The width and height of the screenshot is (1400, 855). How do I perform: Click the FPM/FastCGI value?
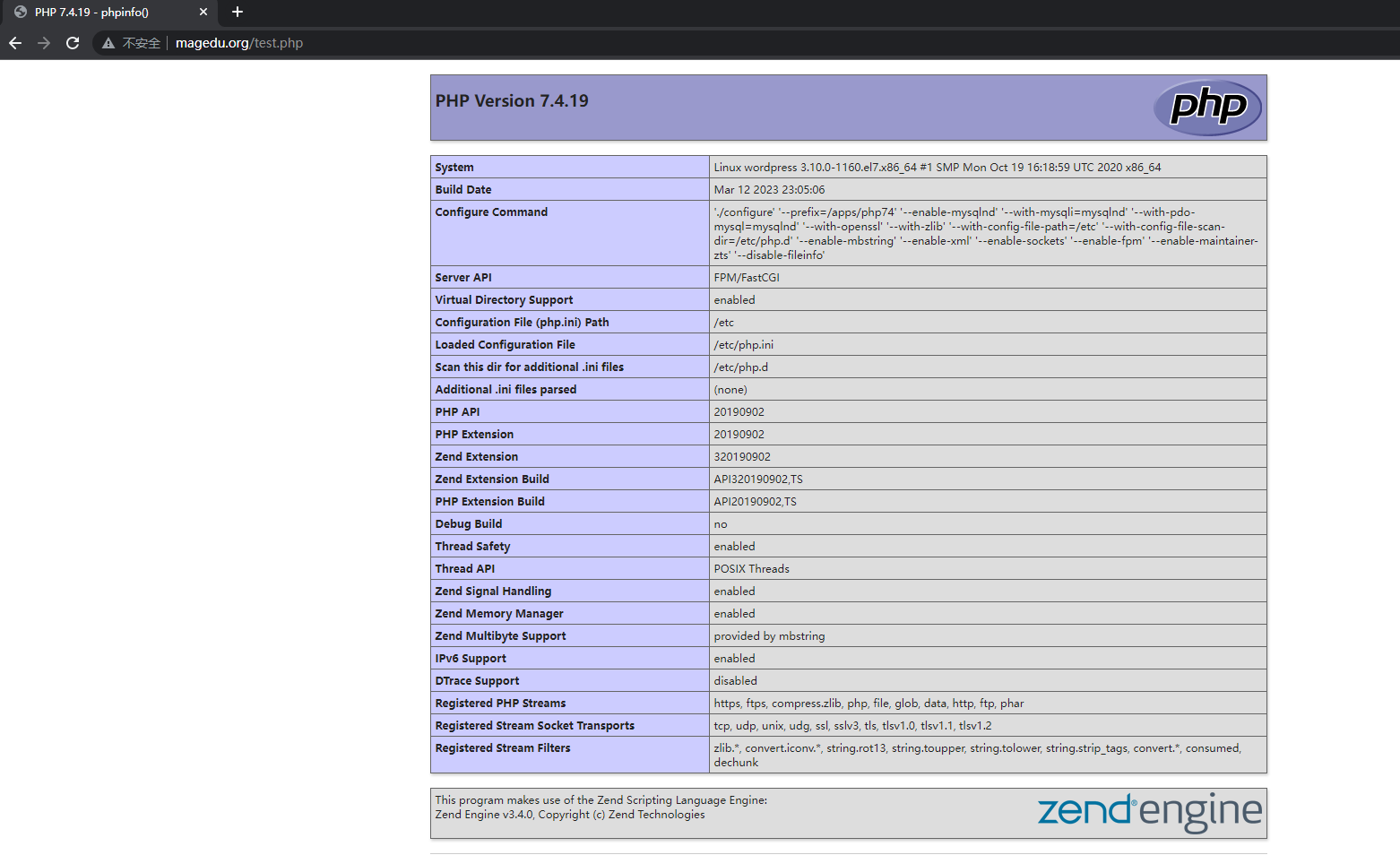(x=747, y=278)
